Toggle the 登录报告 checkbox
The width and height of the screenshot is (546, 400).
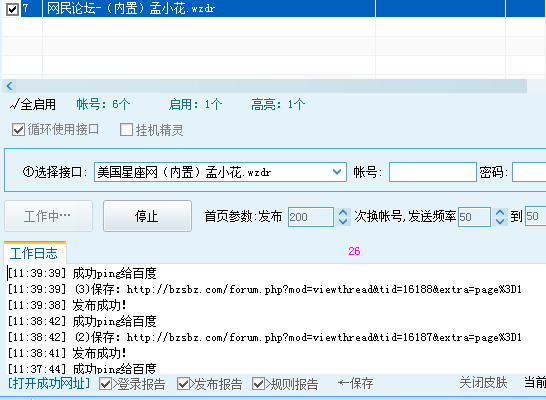[x=105, y=384]
